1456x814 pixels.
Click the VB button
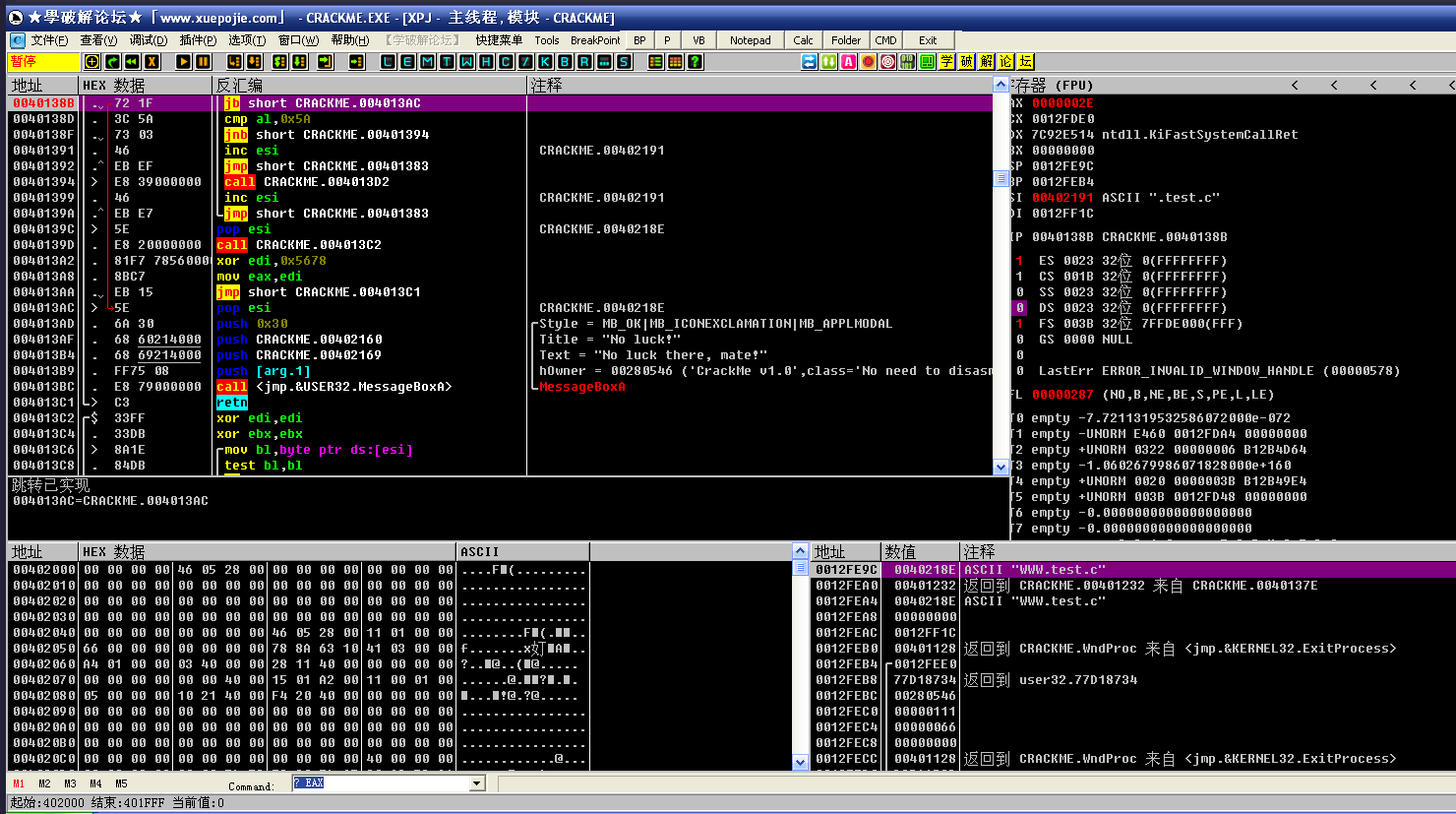698,40
